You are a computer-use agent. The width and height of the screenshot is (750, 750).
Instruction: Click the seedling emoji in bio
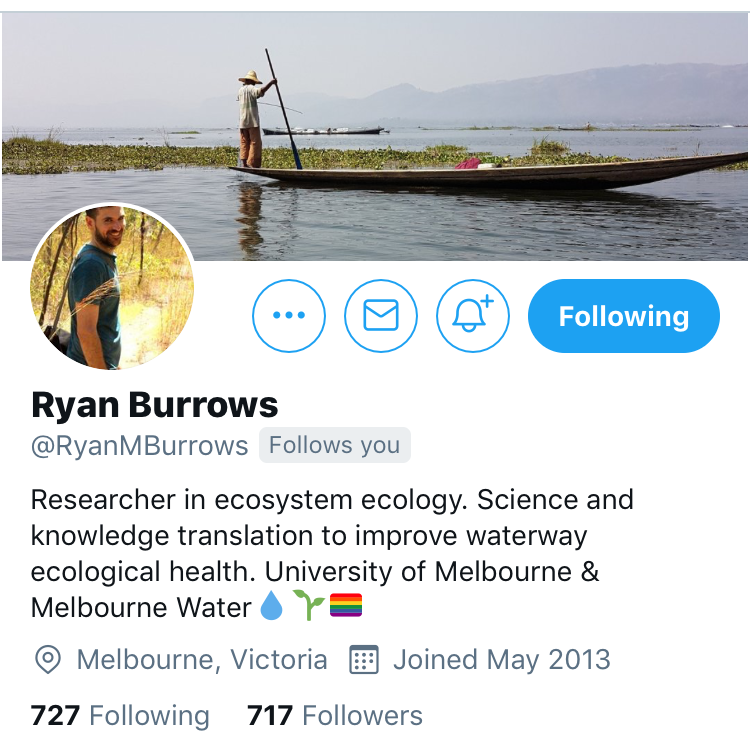click(x=308, y=606)
